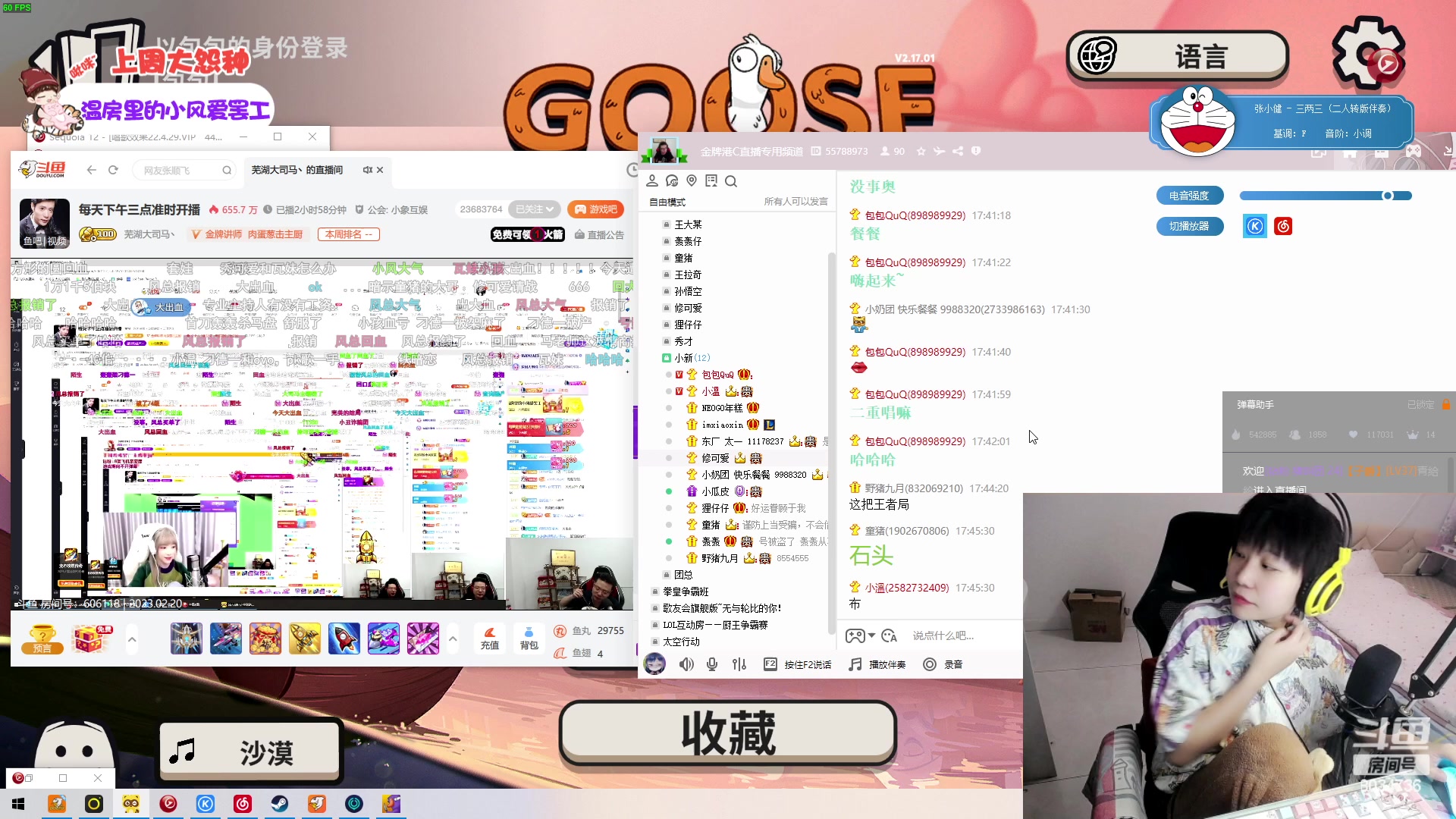1456x819 pixels.
Task: Start 录音 recording
Action: click(x=943, y=664)
